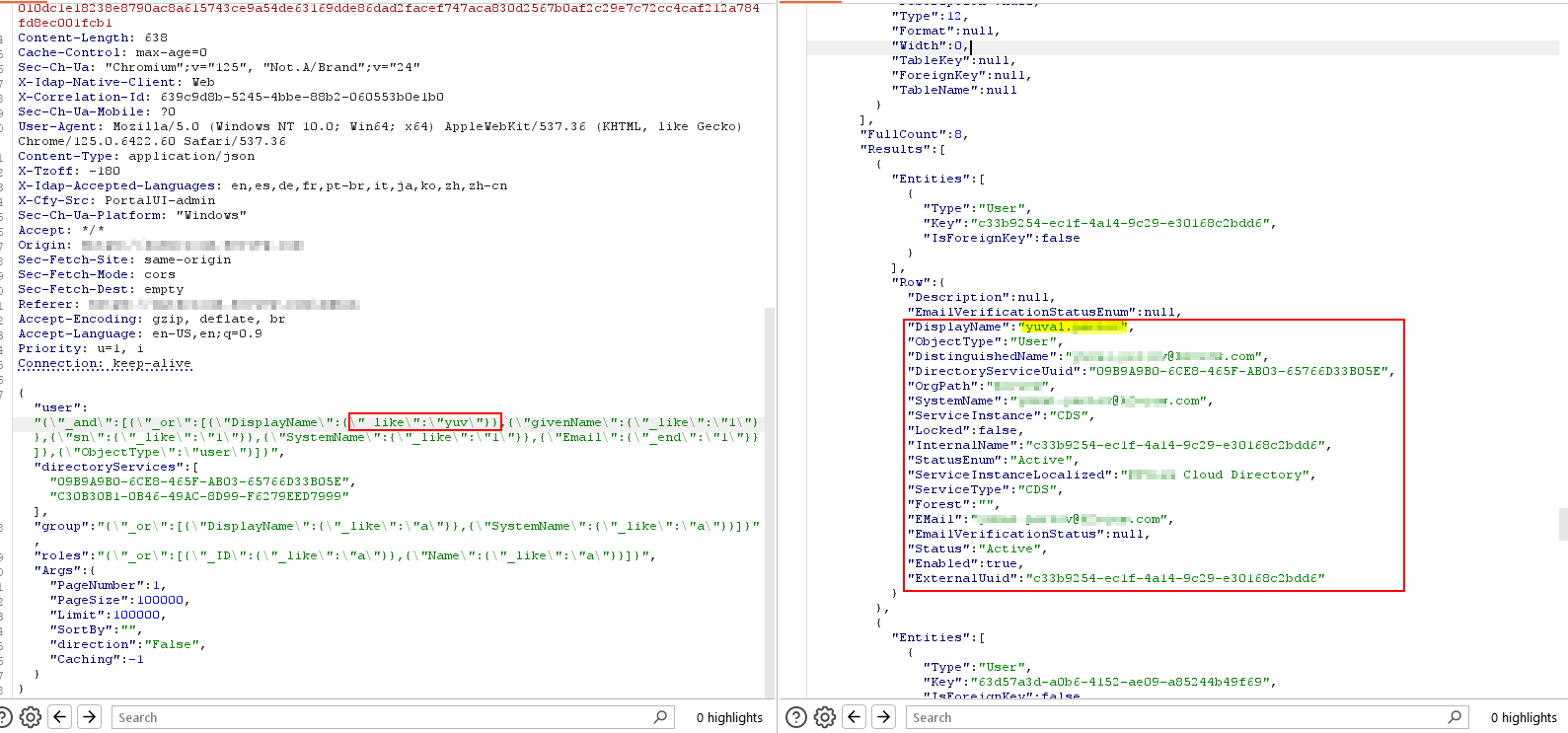Select "ExternalUuid" line in response
This screenshot has height=733, width=1568.
point(1116,578)
